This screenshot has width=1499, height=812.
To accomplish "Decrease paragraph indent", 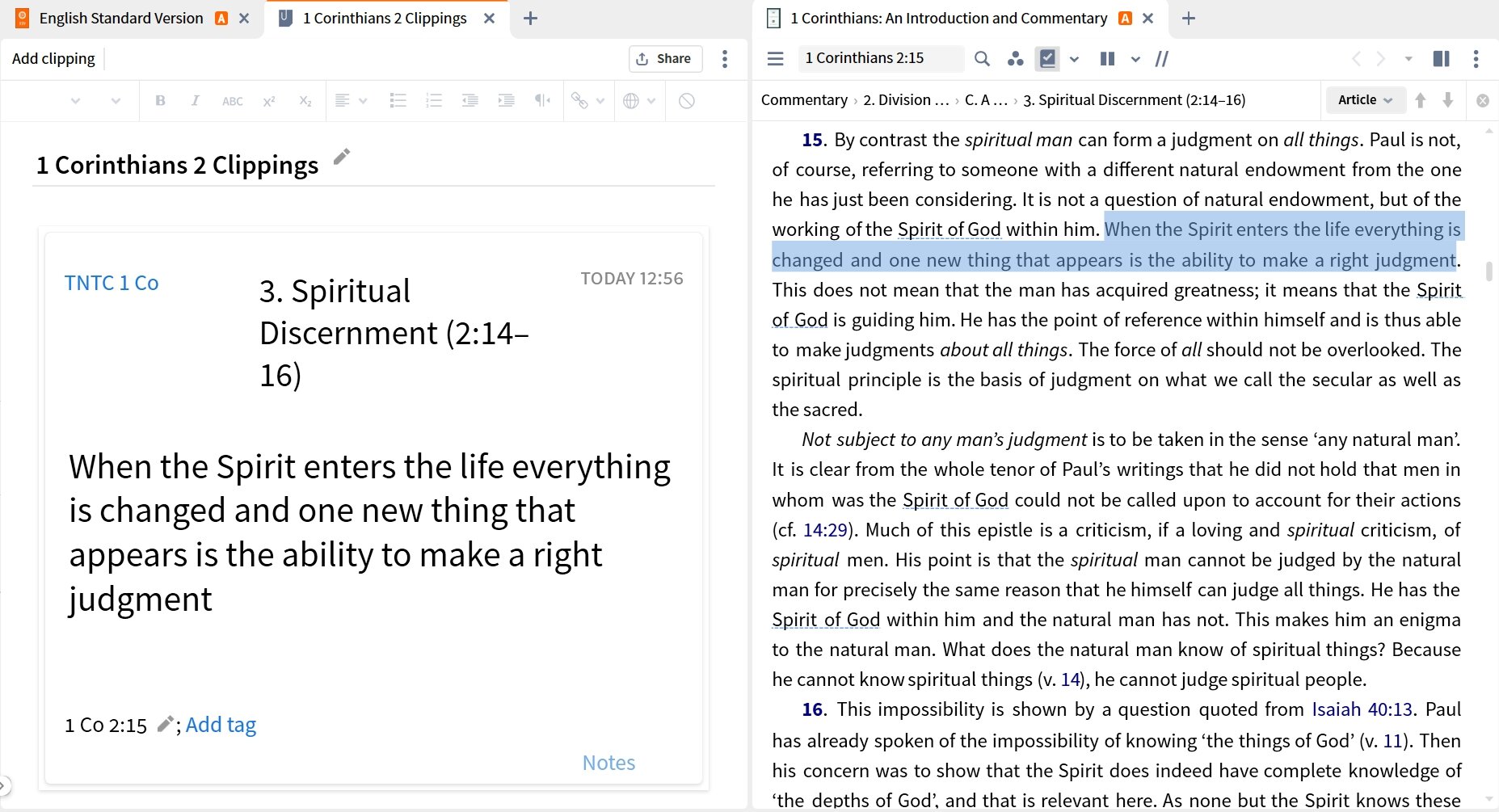I will click(469, 101).
